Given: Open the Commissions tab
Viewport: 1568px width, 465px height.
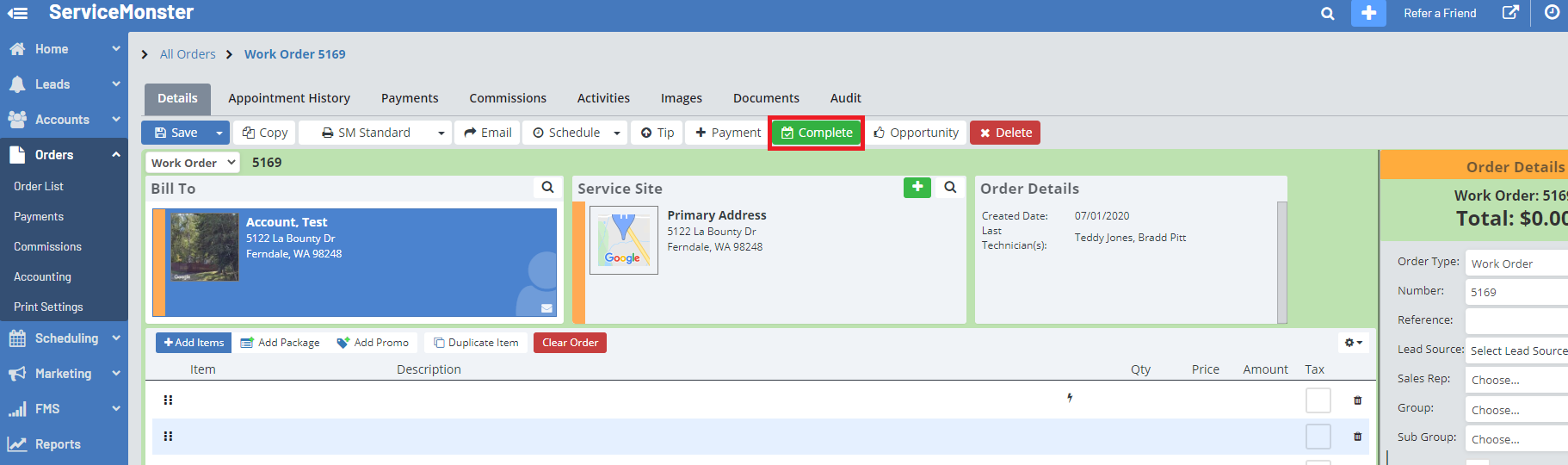Looking at the screenshot, I should [x=508, y=98].
